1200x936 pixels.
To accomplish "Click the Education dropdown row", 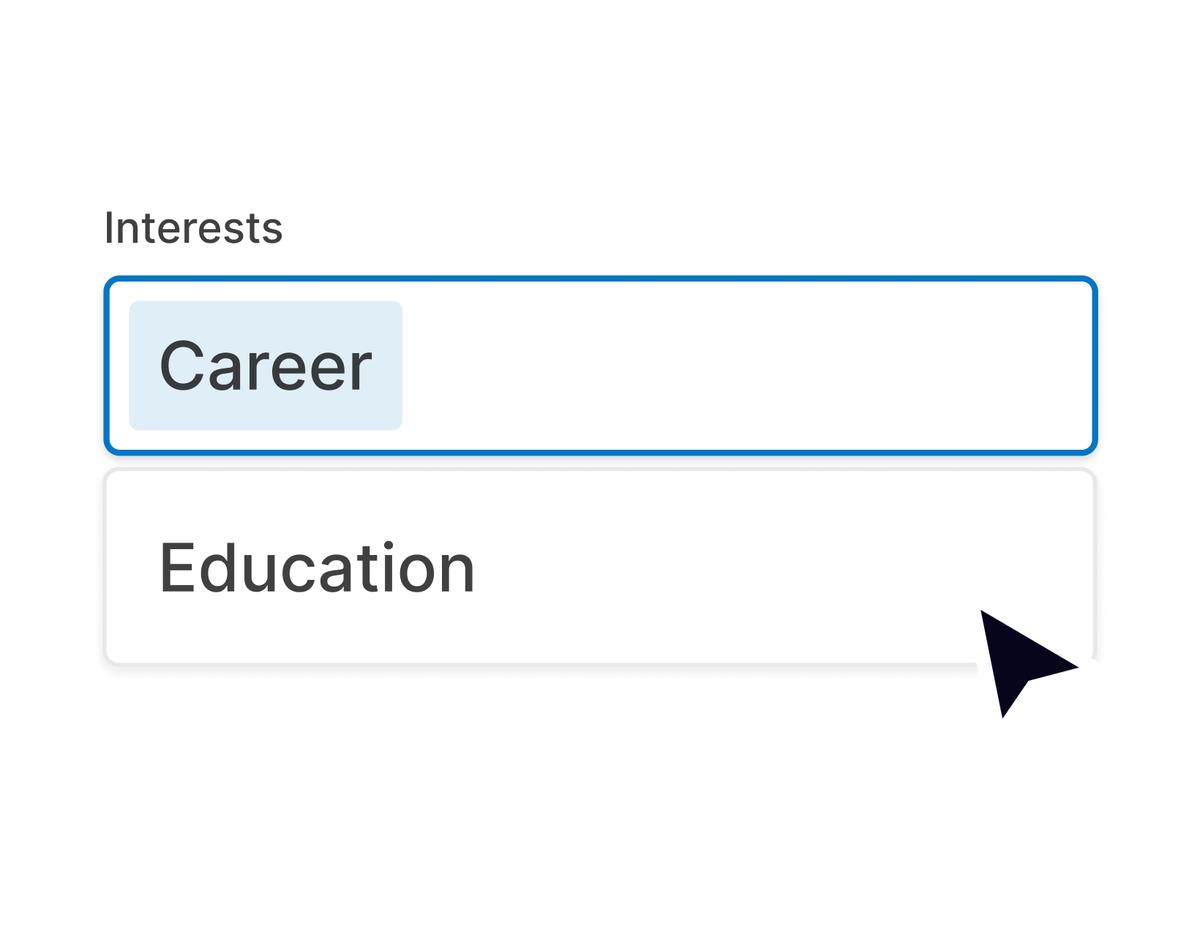I will pos(600,567).
